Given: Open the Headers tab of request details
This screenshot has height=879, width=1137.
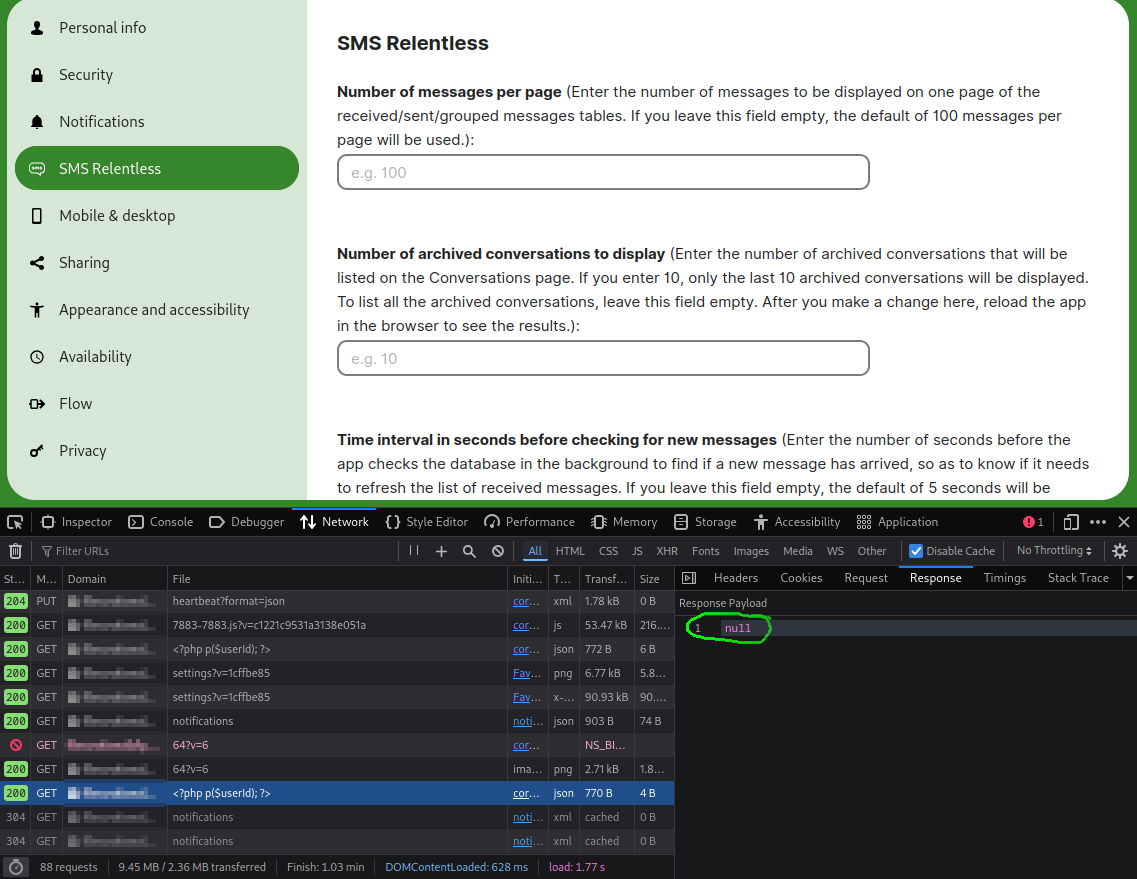Looking at the screenshot, I should coord(735,578).
